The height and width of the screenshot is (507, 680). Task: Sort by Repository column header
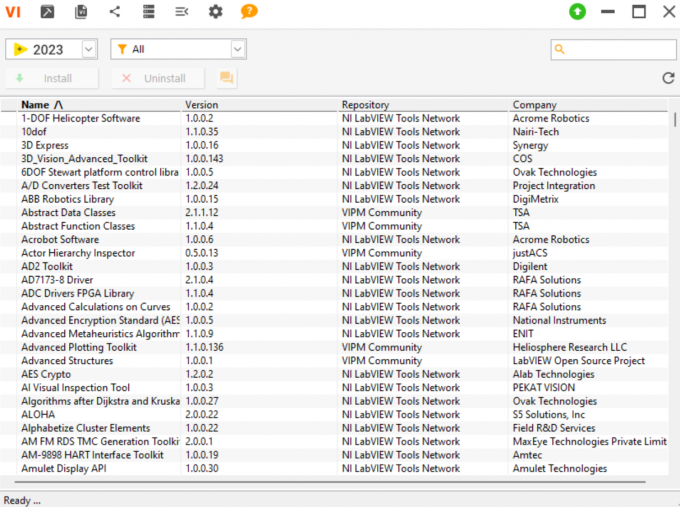423,105
